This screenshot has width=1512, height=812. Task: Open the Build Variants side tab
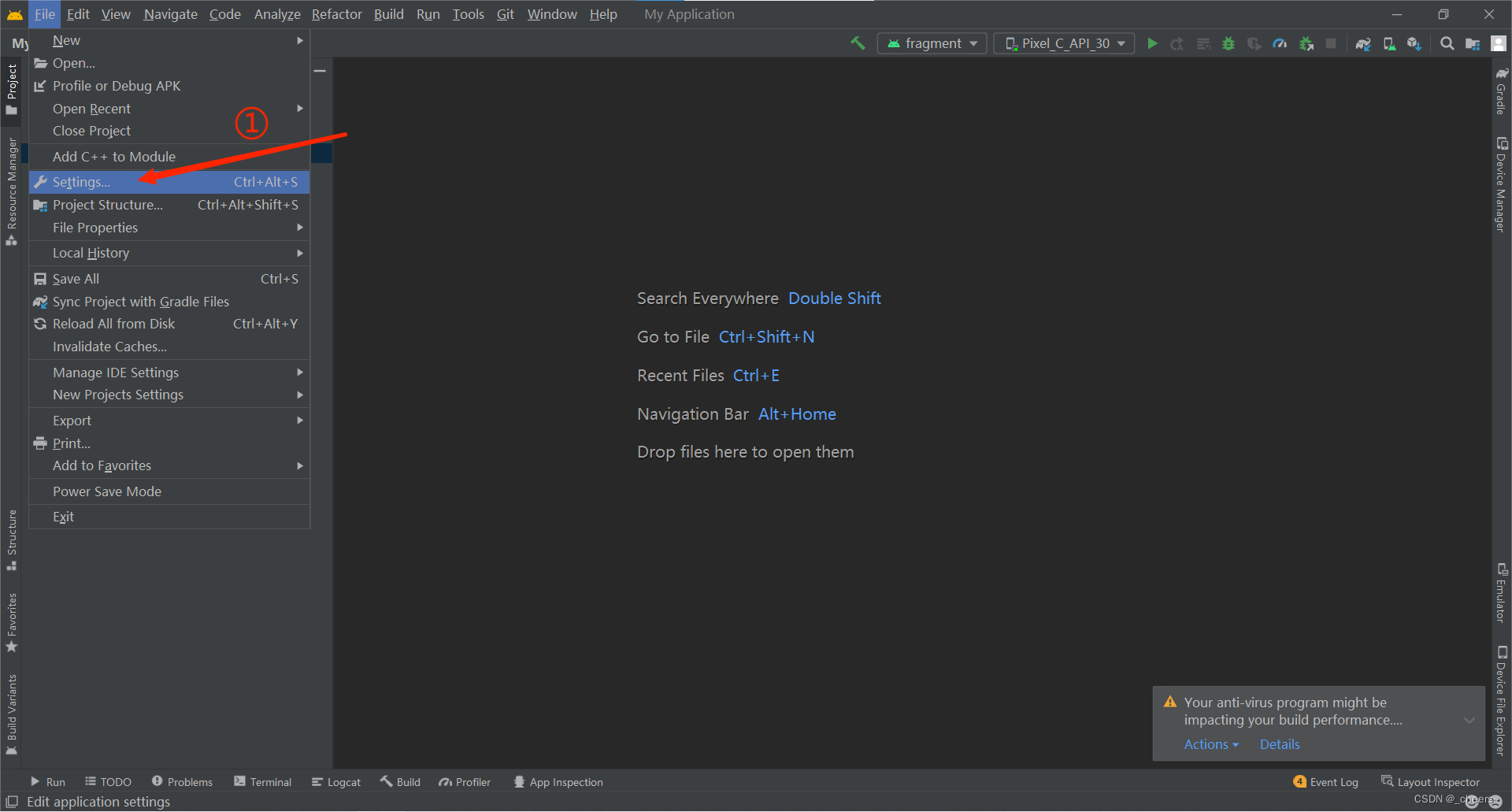[x=12, y=714]
